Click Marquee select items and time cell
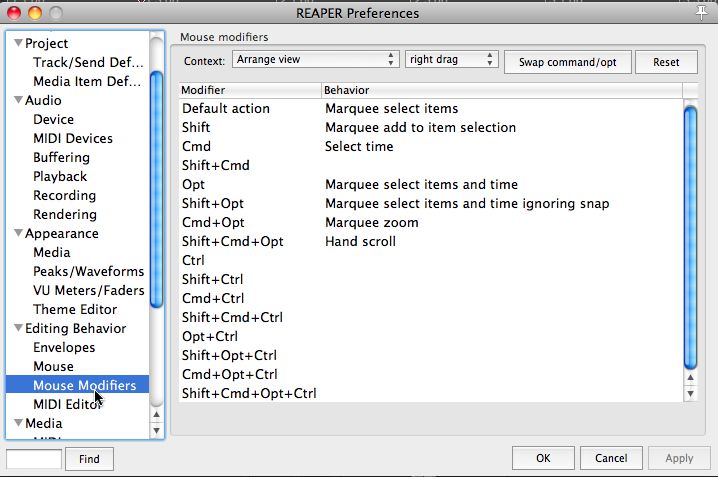The image size is (718, 477). click(421, 184)
